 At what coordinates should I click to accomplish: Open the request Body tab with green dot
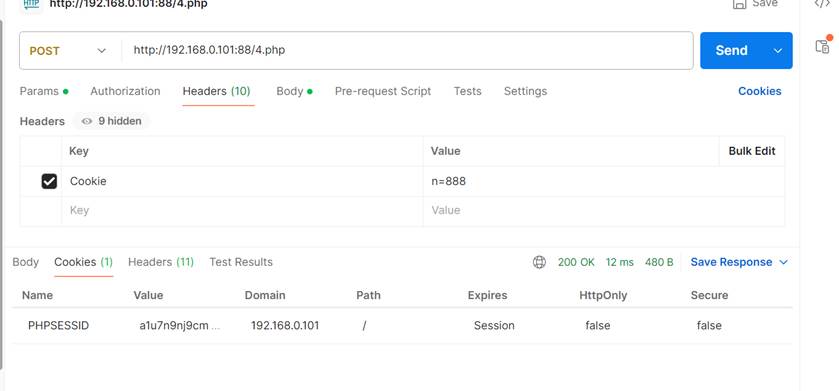pyautogui.click(x=294, y=91)
